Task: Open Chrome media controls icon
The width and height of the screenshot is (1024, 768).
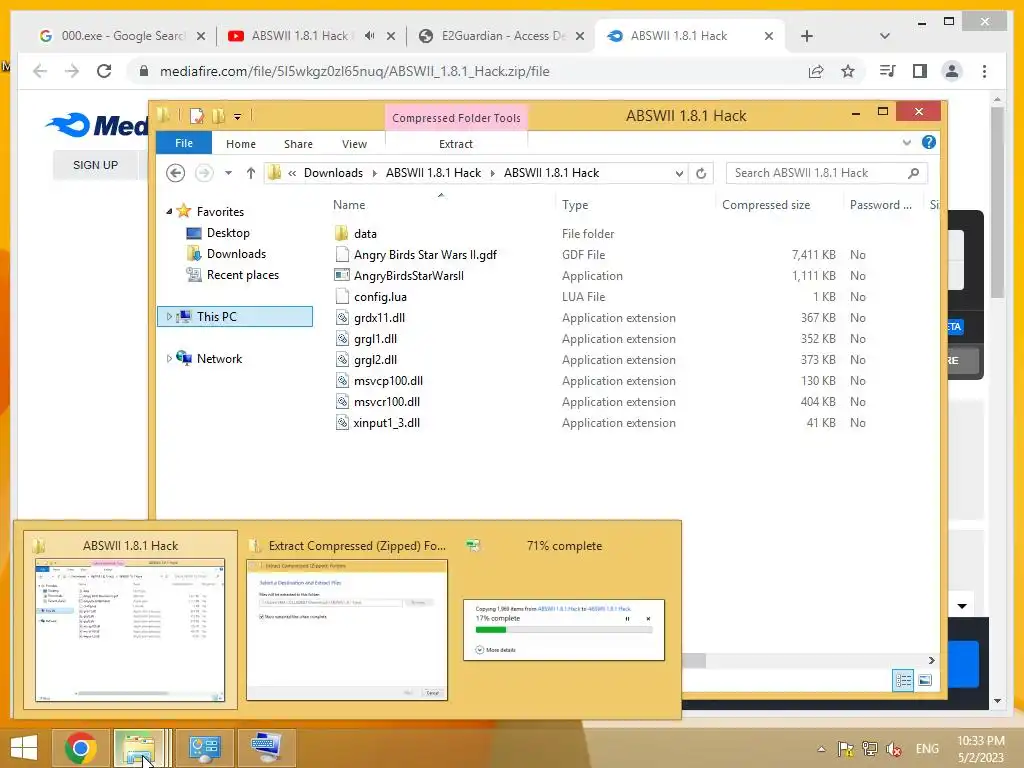Action: pos(887,71)
